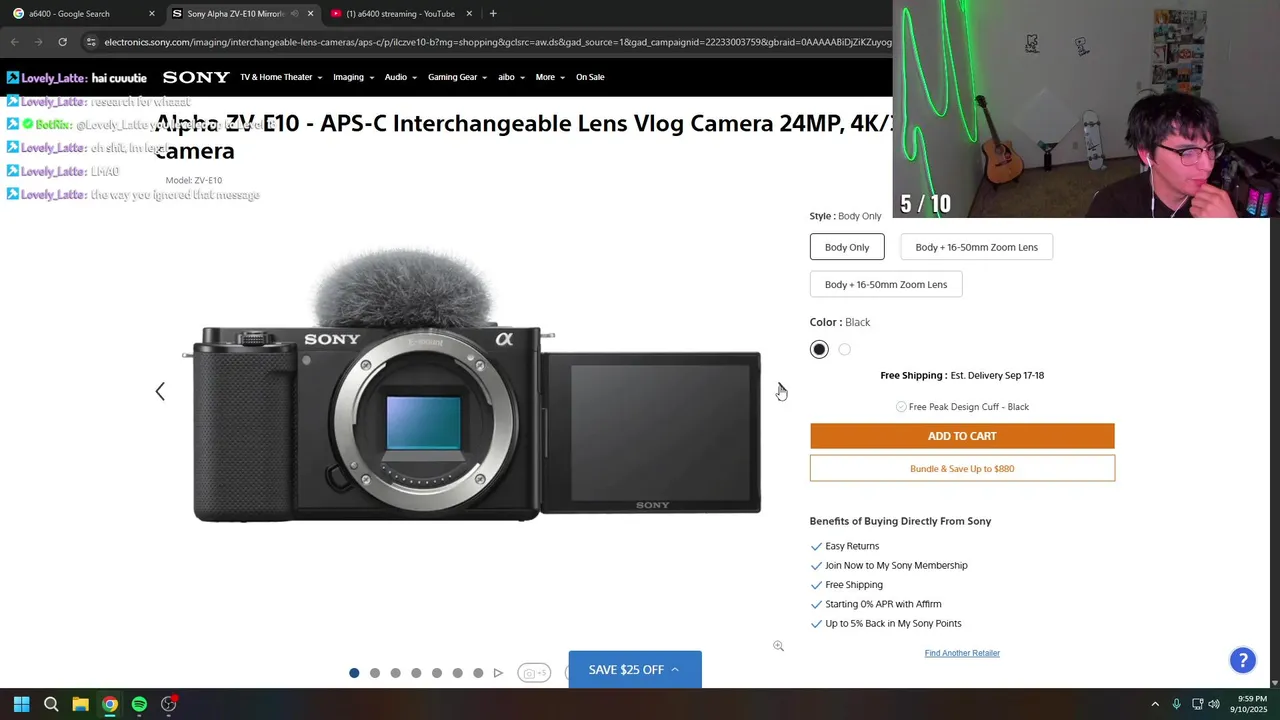This screenshot has width=1280, height=720.
Task: Show hidden system tray icons chevron
Action: [x=1155, y=704]
